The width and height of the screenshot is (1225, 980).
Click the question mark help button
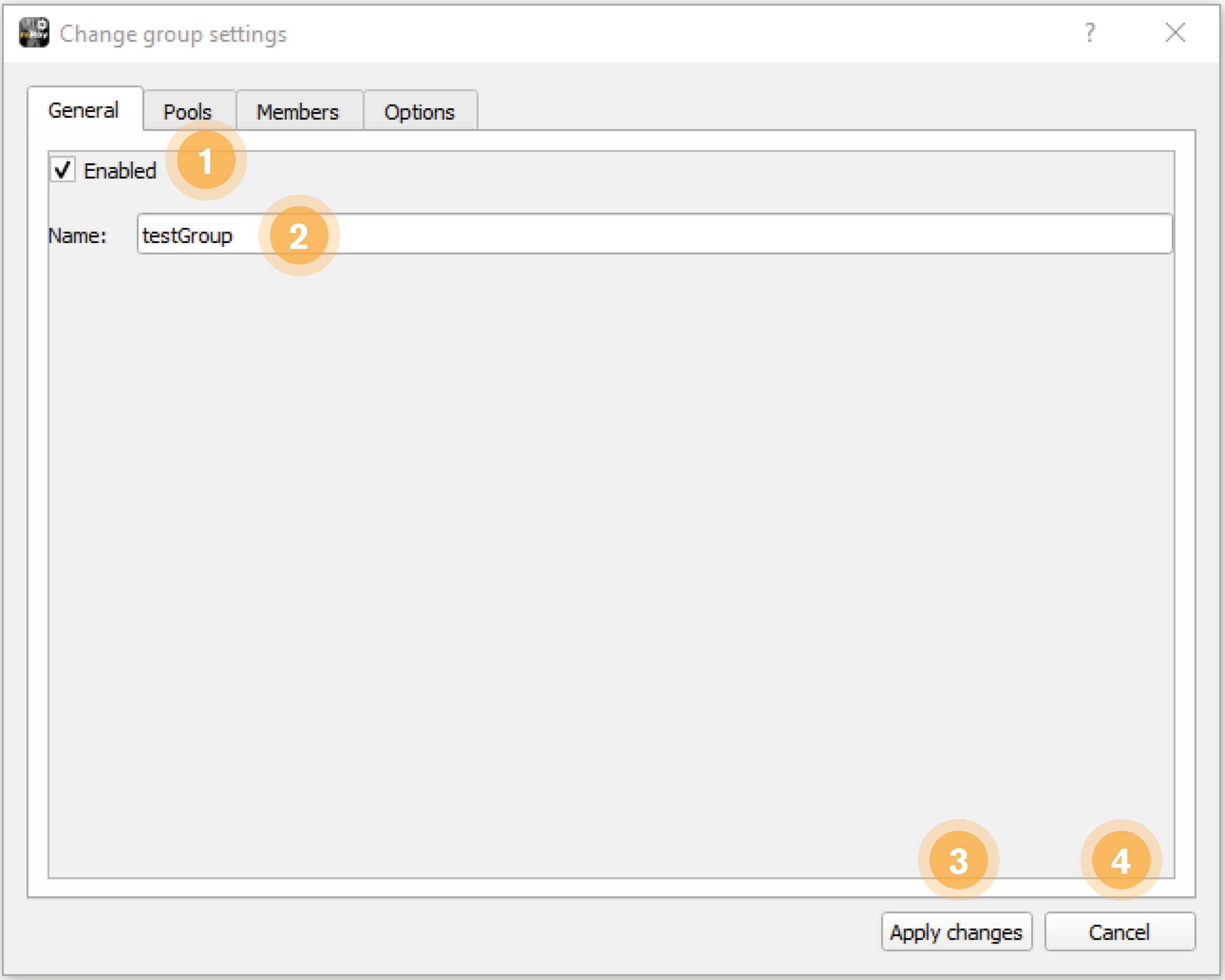1089,33
